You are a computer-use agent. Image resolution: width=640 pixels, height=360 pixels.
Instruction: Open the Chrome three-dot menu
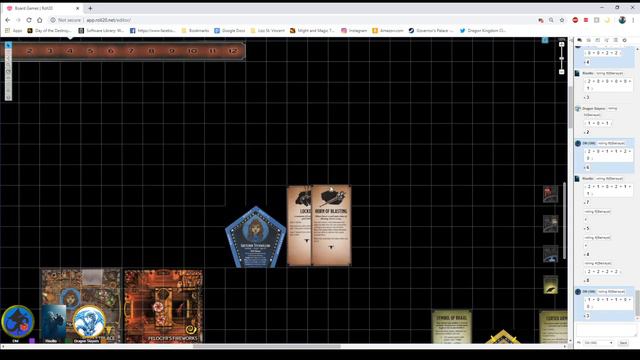point(633,20)
